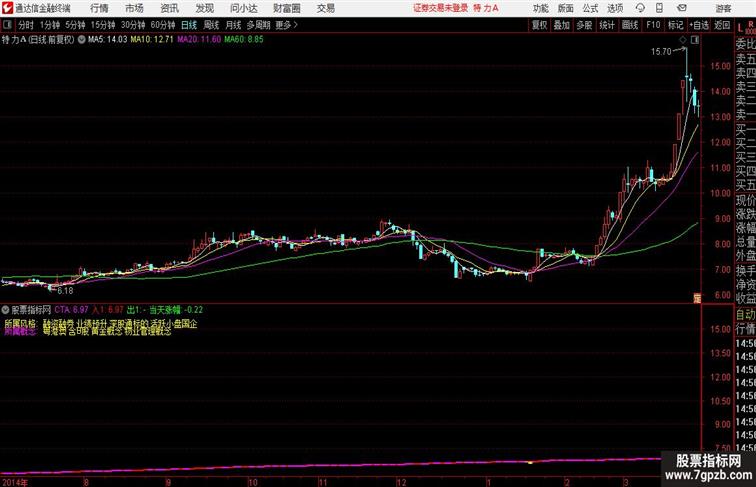
Task: Select the 行情 tab in side panel
Action: click(745, 329)
